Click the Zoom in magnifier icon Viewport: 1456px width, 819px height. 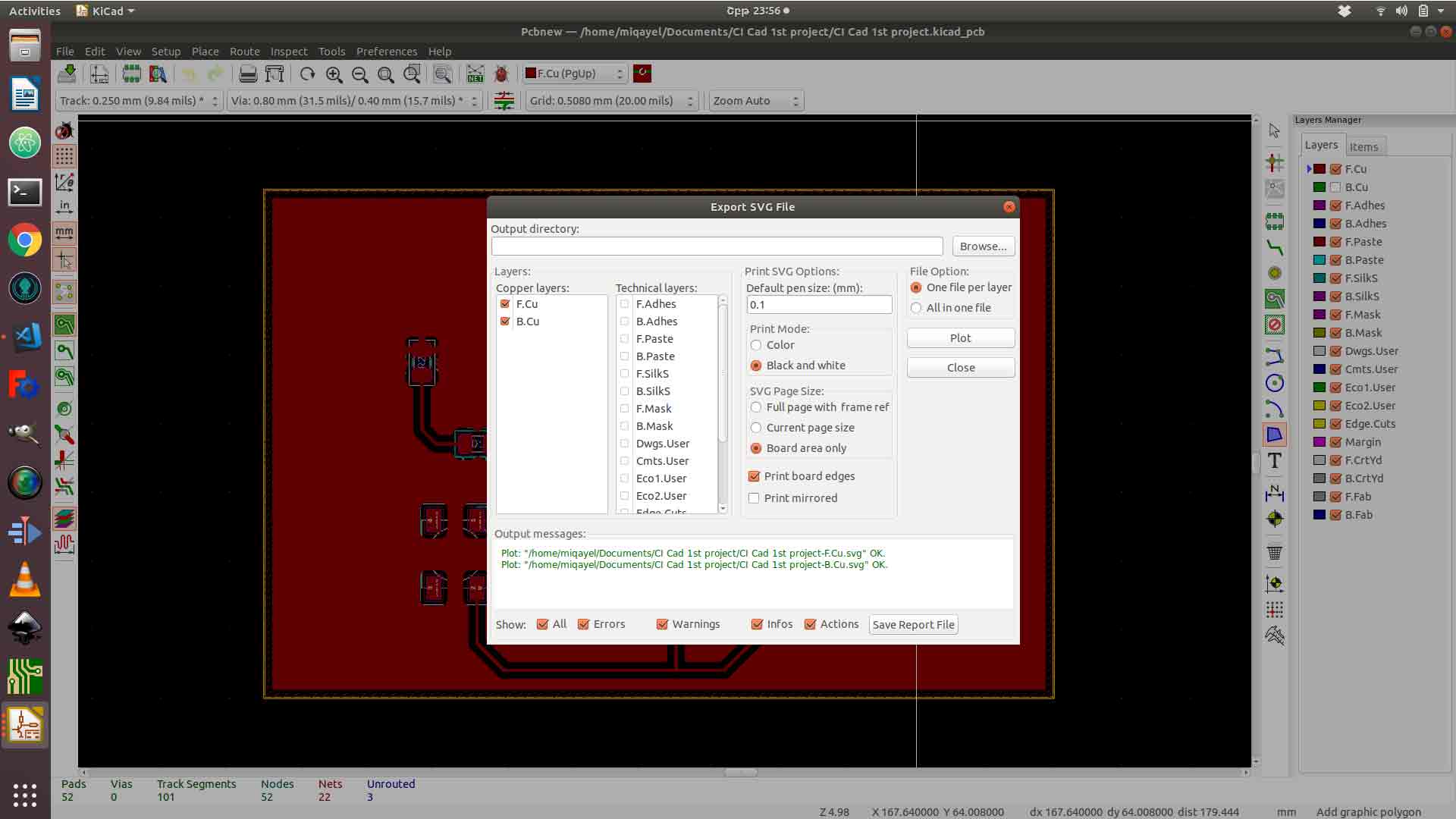(334, 74)
